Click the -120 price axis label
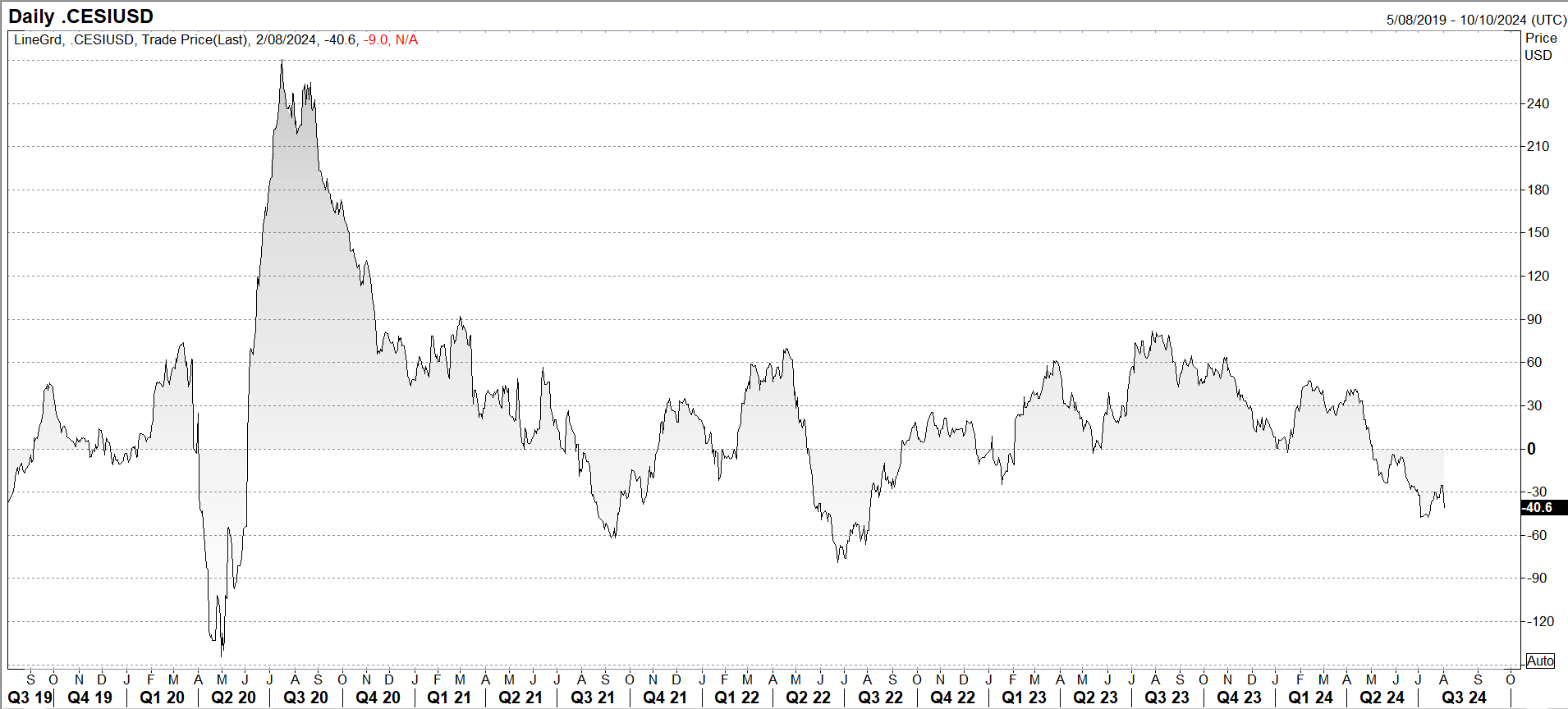The image size is (1568, 709). click(x=1539, y=621)
